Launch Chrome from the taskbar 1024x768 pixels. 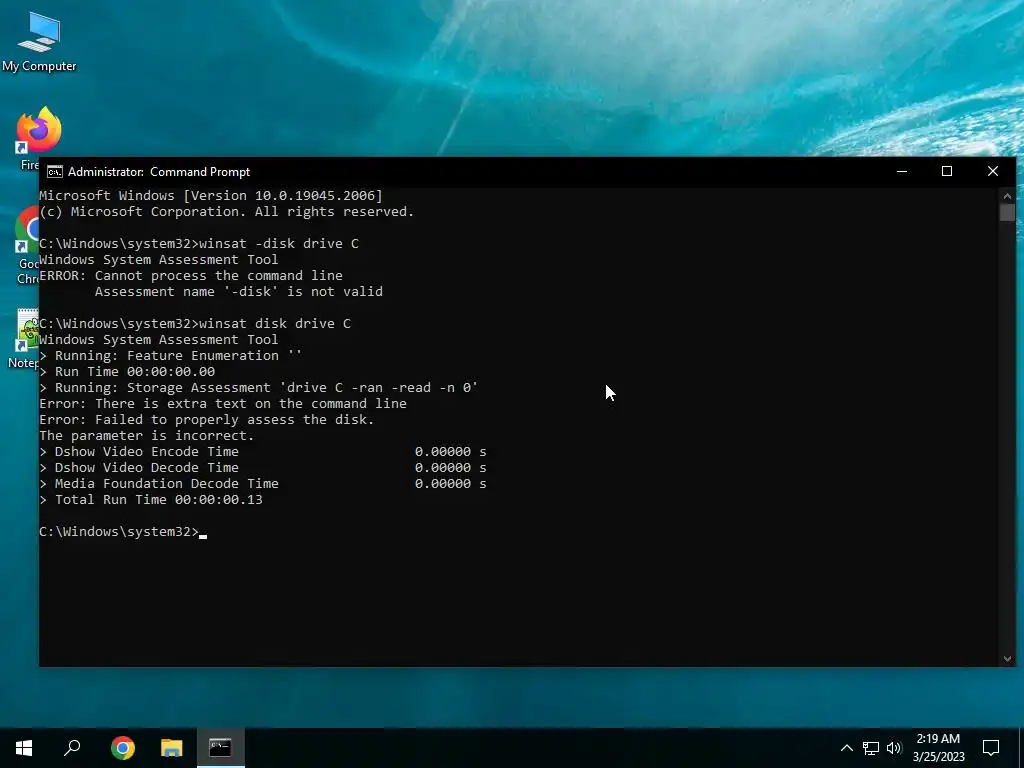(122, 748)
